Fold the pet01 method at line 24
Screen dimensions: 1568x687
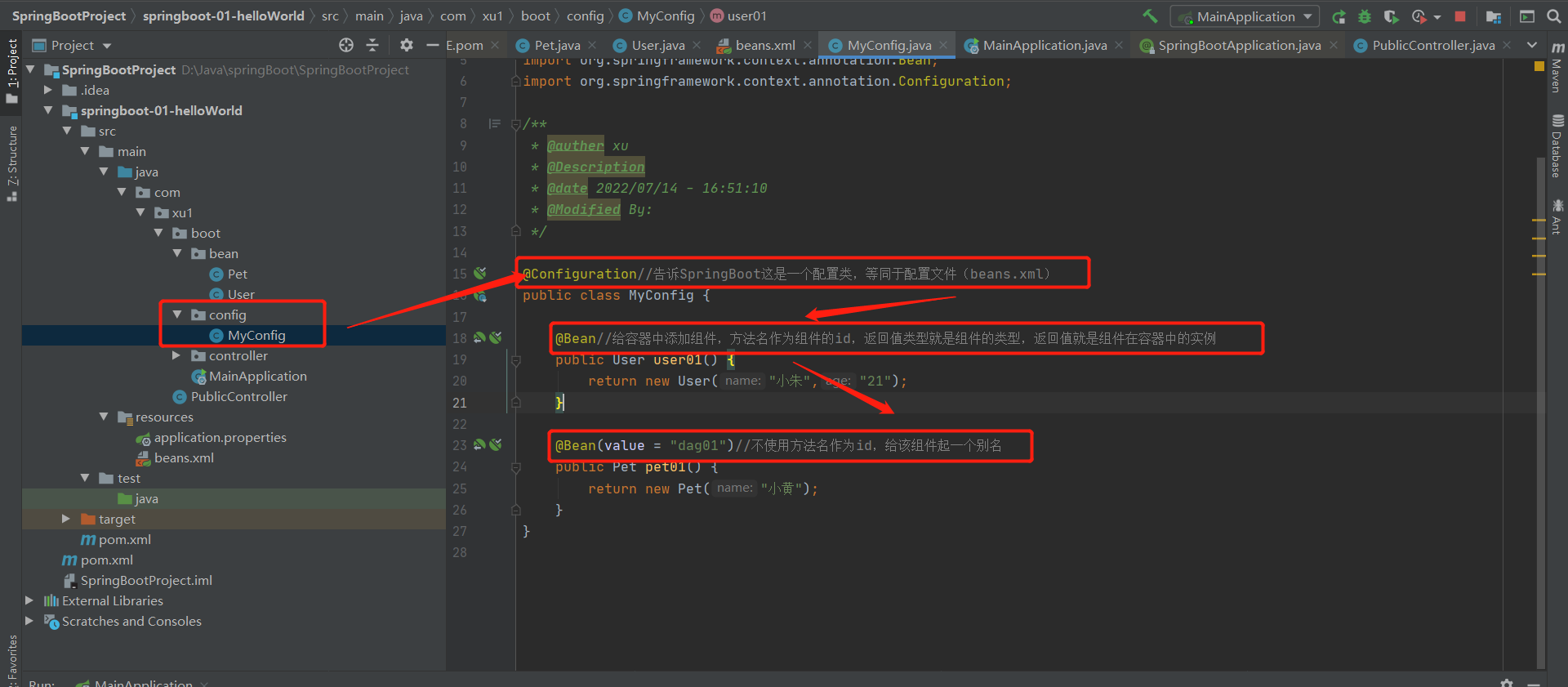pyautogui.click(x=515, y=467)
